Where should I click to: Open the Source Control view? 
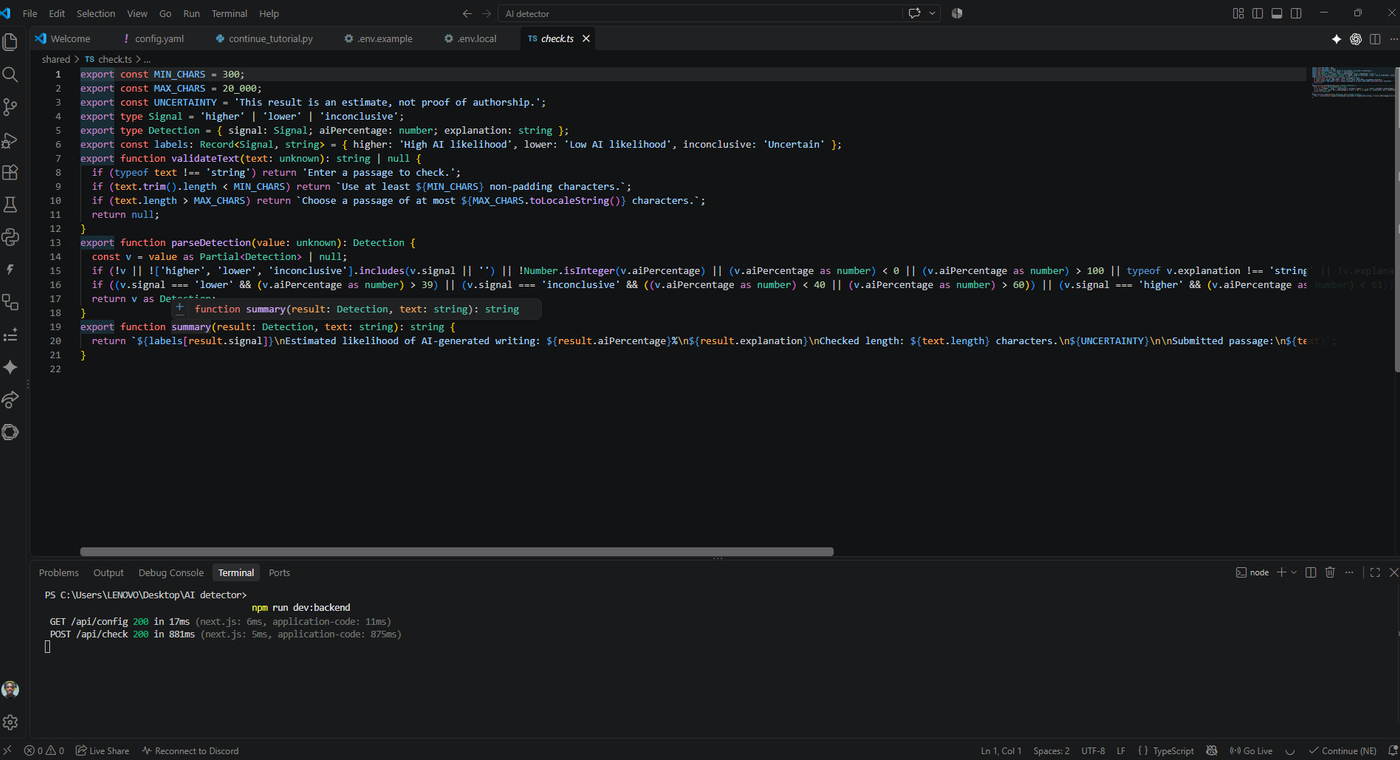tap(10, 107)
